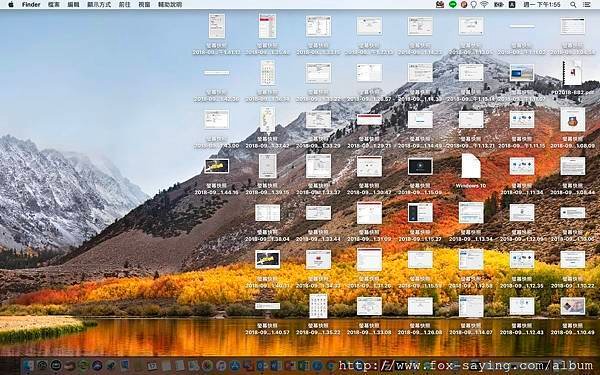Select screenshot file ending 1.10.49
This screenshot has width=600, height=375.
[x=572, y=306]
